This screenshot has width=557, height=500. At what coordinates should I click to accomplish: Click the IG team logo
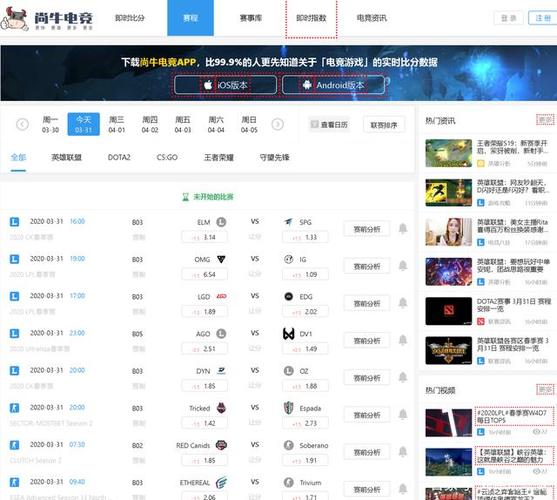288,259
